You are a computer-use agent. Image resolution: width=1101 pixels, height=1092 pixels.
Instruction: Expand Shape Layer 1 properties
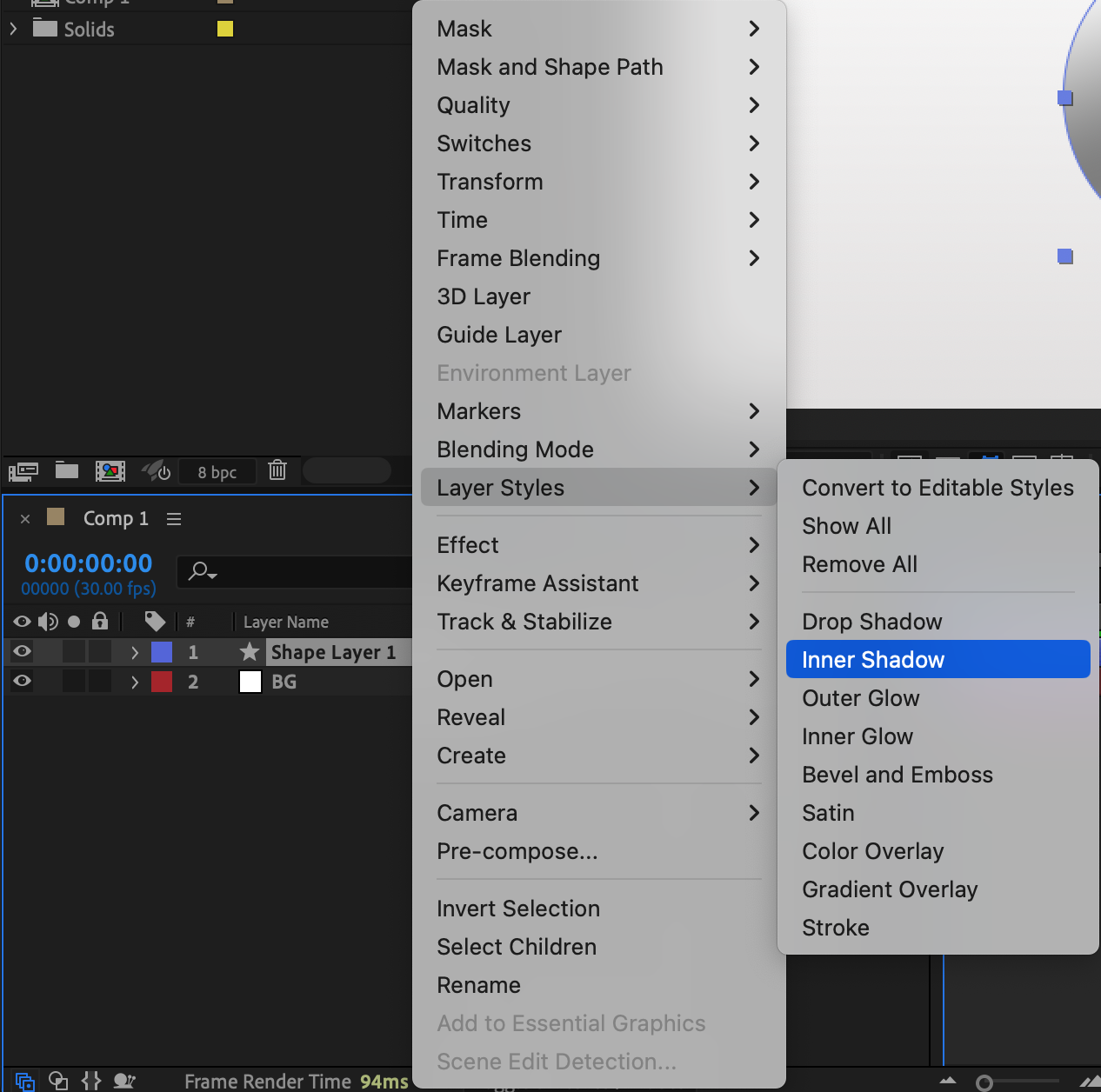(135, 652)
